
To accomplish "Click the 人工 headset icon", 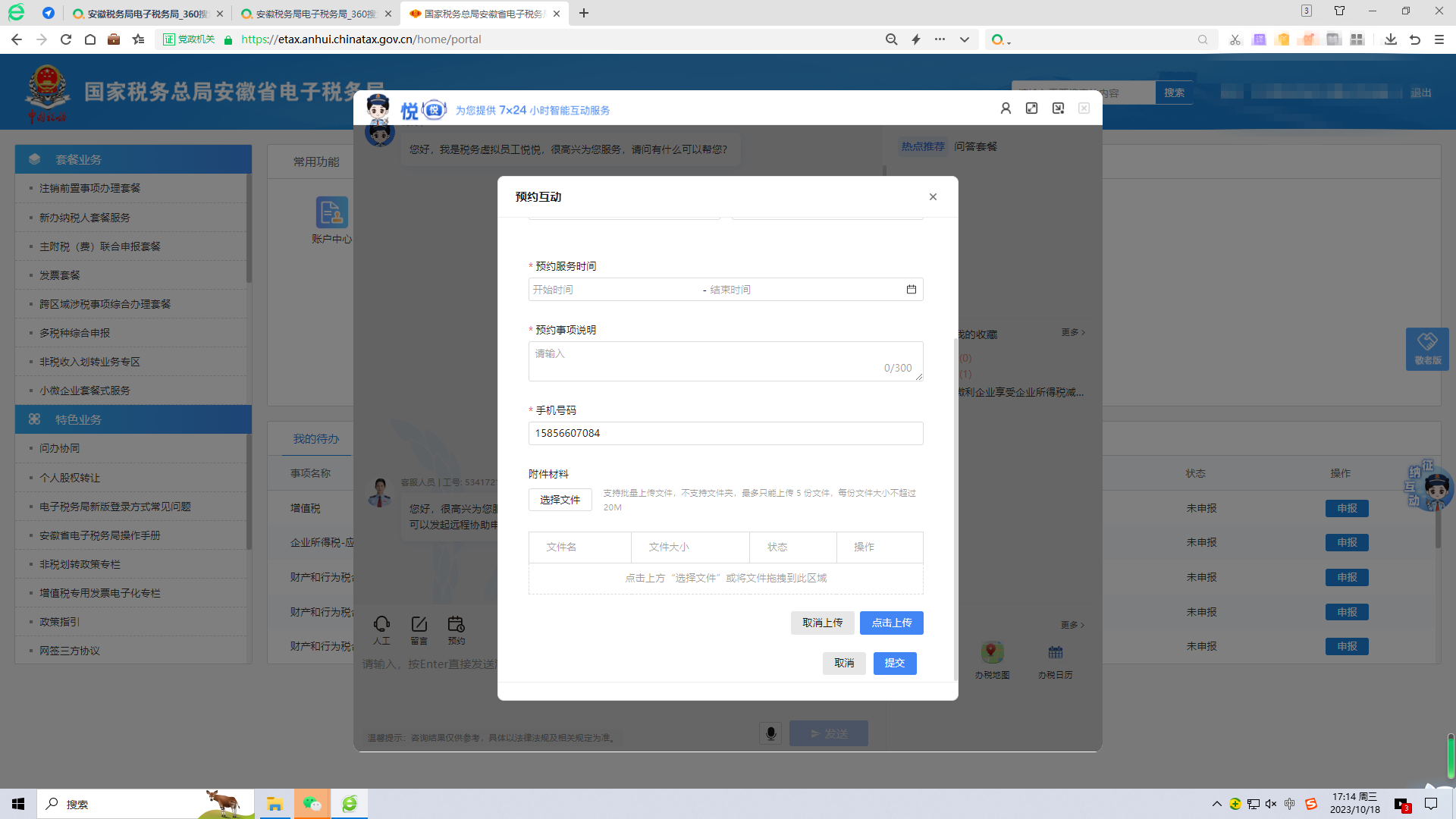I will (381, 624).
